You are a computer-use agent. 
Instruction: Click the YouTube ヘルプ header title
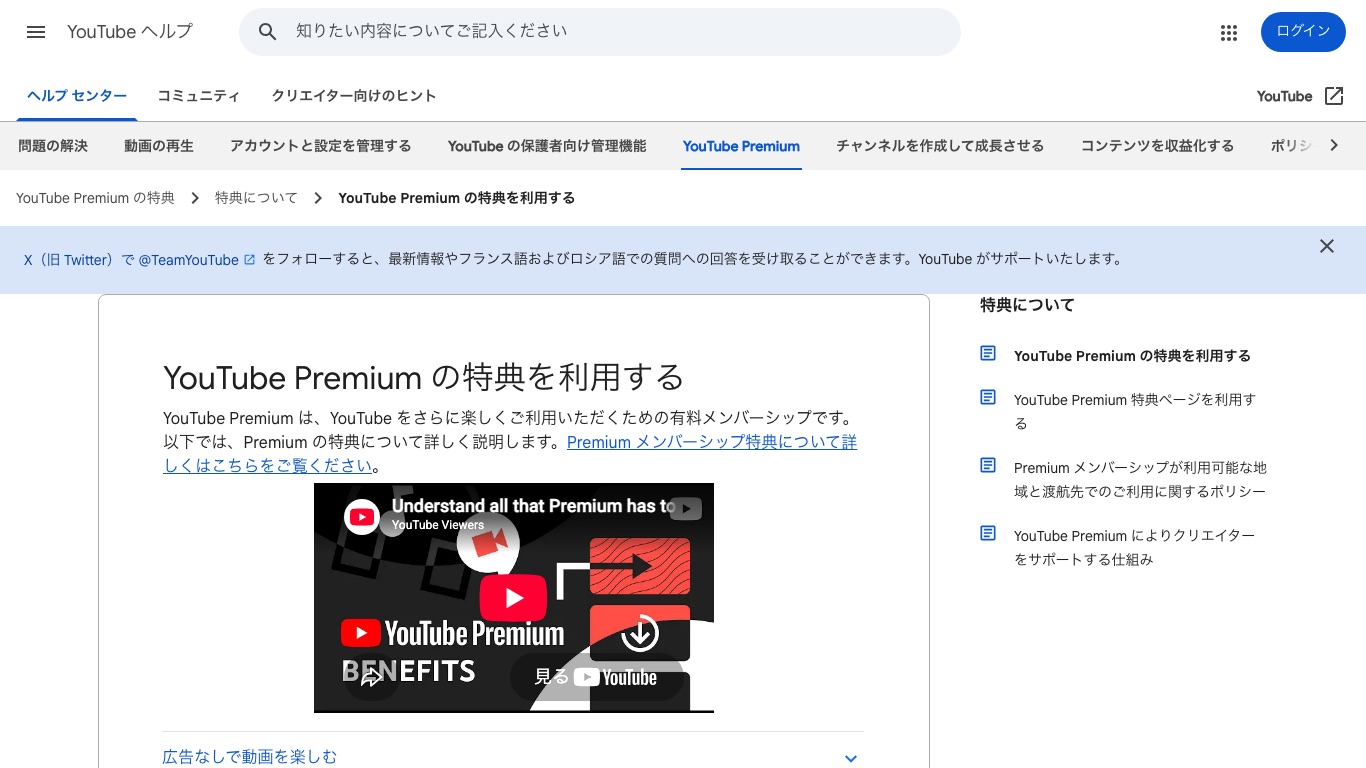[x=130, y=32]
